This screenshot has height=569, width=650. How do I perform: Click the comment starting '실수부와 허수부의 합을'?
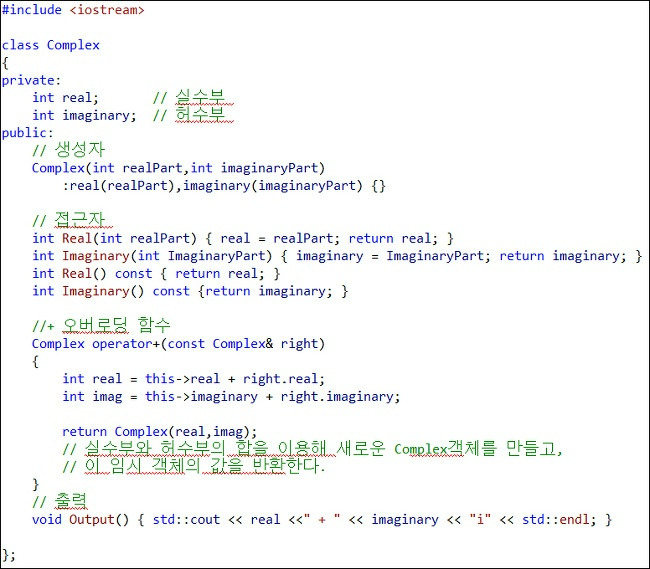click(x=312, y=449)
